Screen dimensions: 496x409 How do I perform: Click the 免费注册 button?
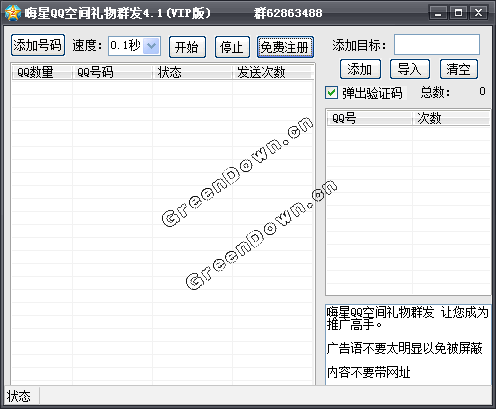point(285,47)
